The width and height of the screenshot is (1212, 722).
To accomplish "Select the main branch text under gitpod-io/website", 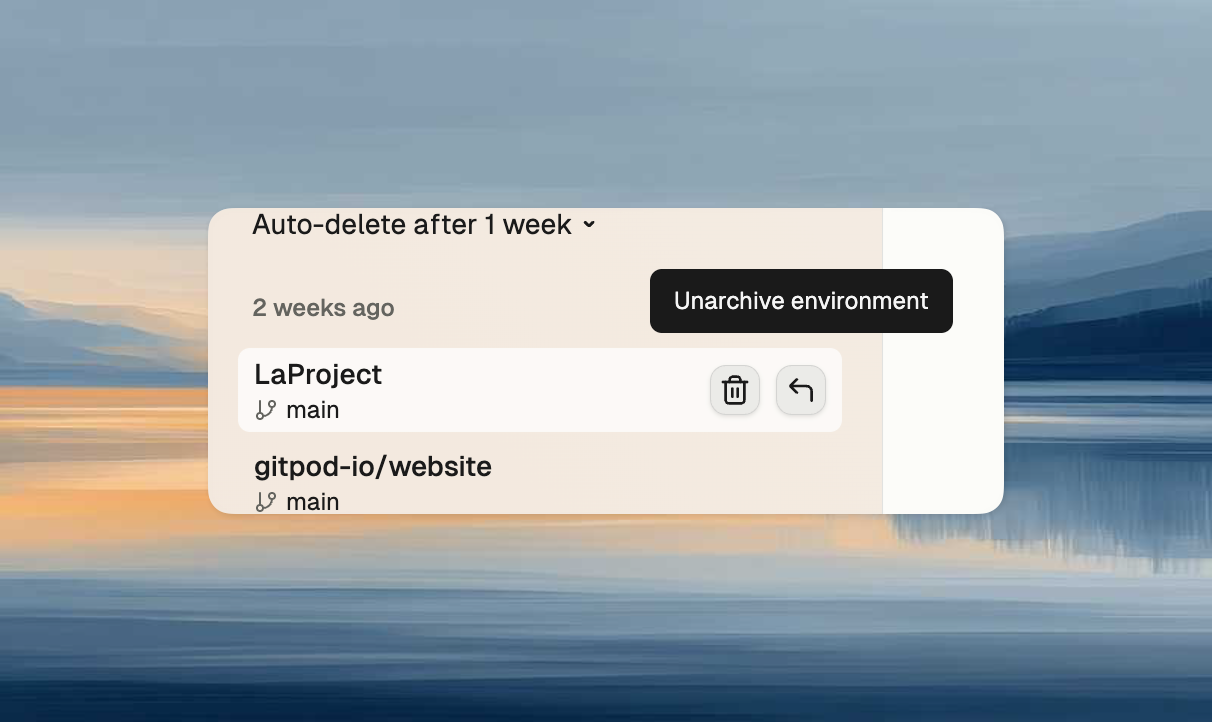I will pos(313,501).
